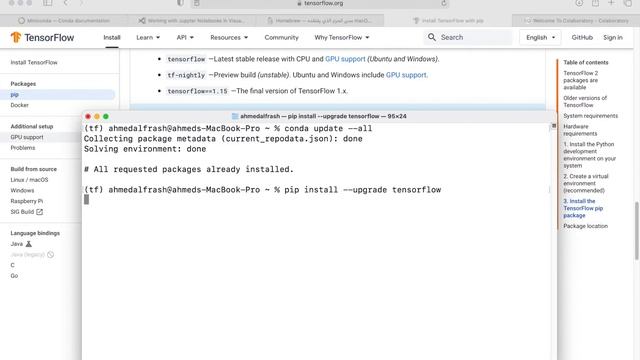
Task: Jump to System requirements section
Action: [x=590, y=116]
